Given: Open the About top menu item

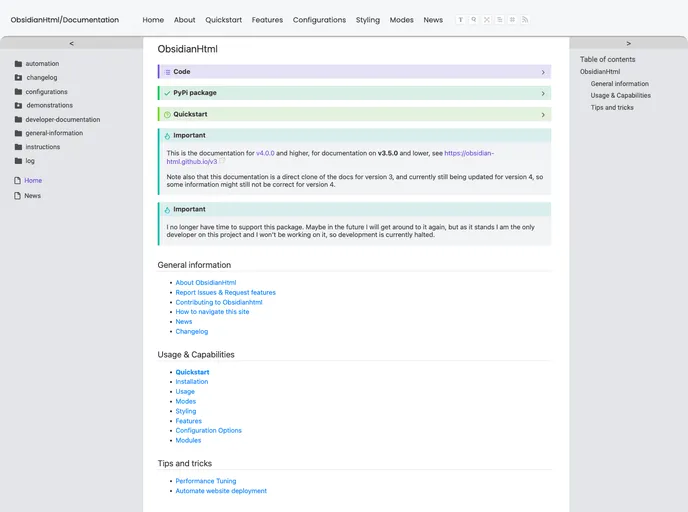Looking at the screenshot, I should [x=184, y=20].
